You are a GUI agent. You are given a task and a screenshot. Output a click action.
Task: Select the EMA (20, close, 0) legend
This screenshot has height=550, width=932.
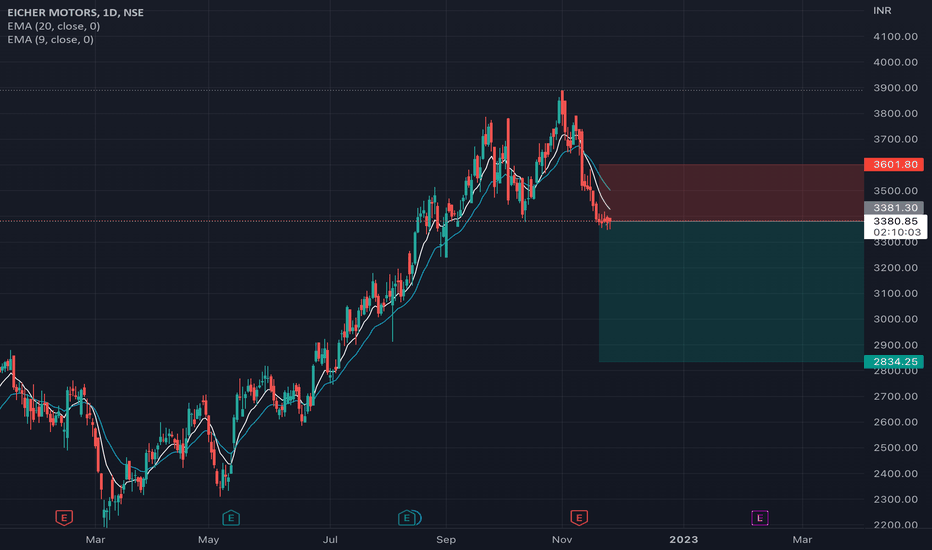(53, 26)
